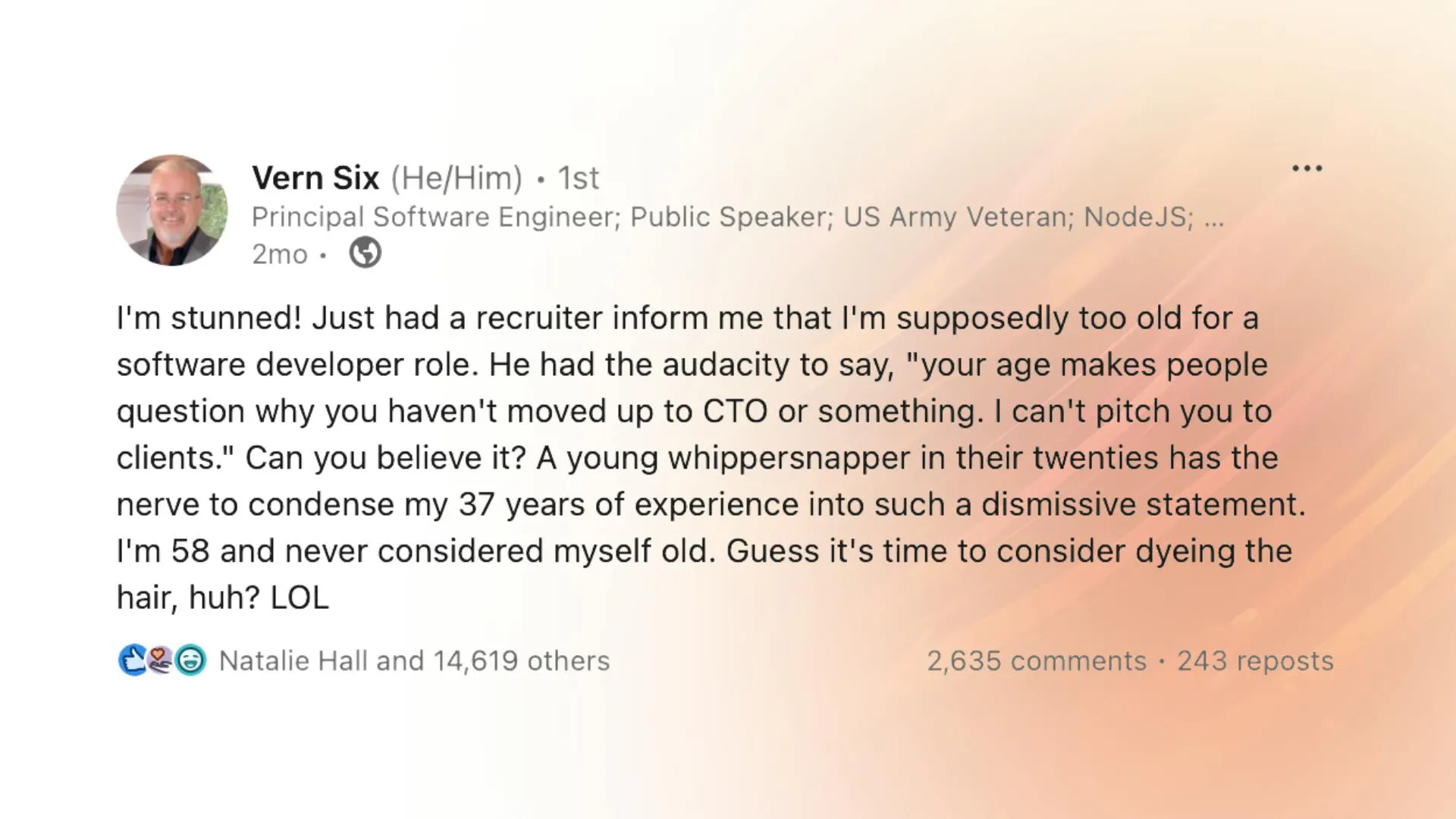
Task: View the 243 reposts
Action: pyautogui.click(x=1254, y=661)
